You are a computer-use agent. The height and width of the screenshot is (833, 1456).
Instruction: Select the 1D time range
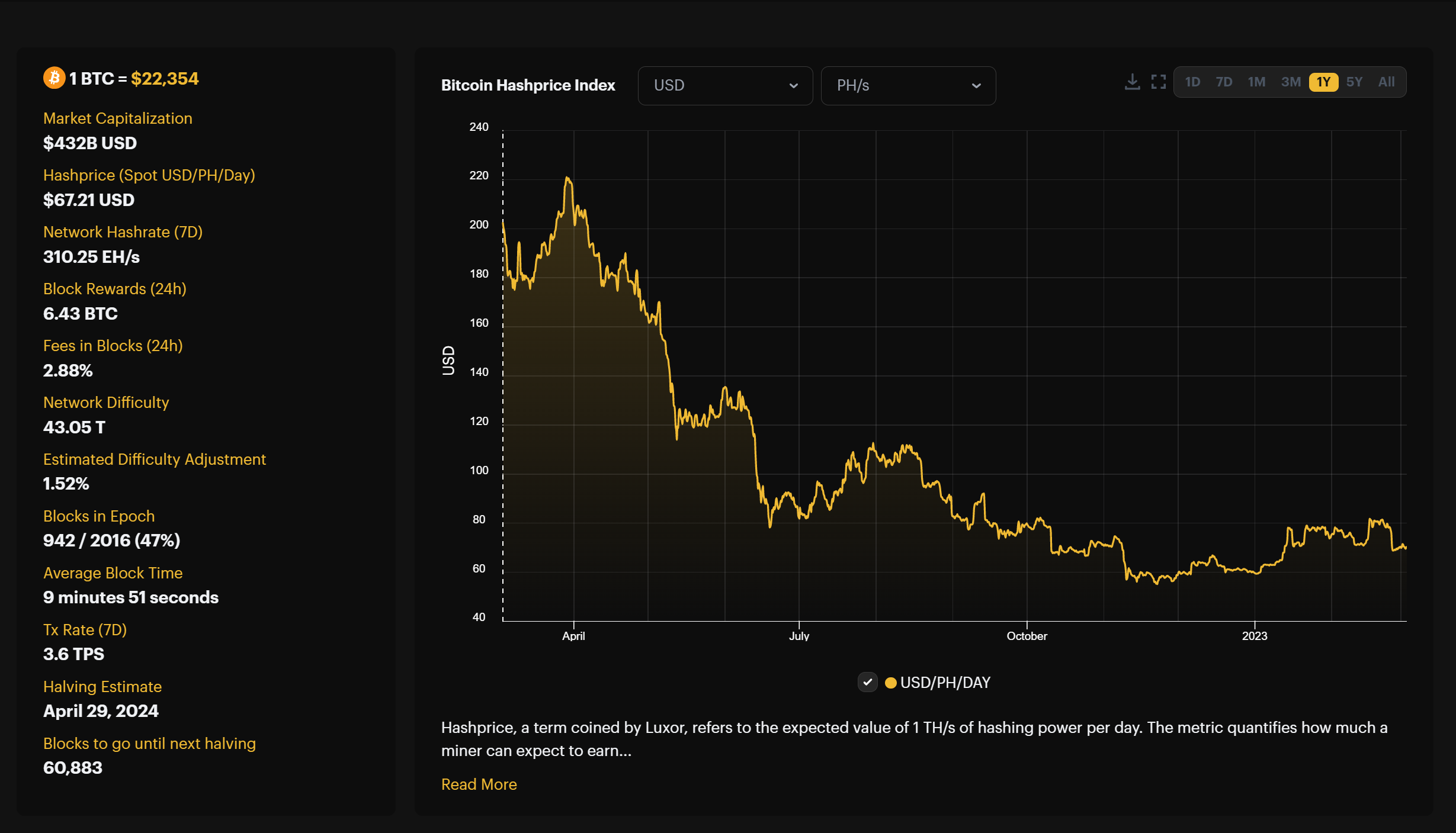coord(1192,82)
